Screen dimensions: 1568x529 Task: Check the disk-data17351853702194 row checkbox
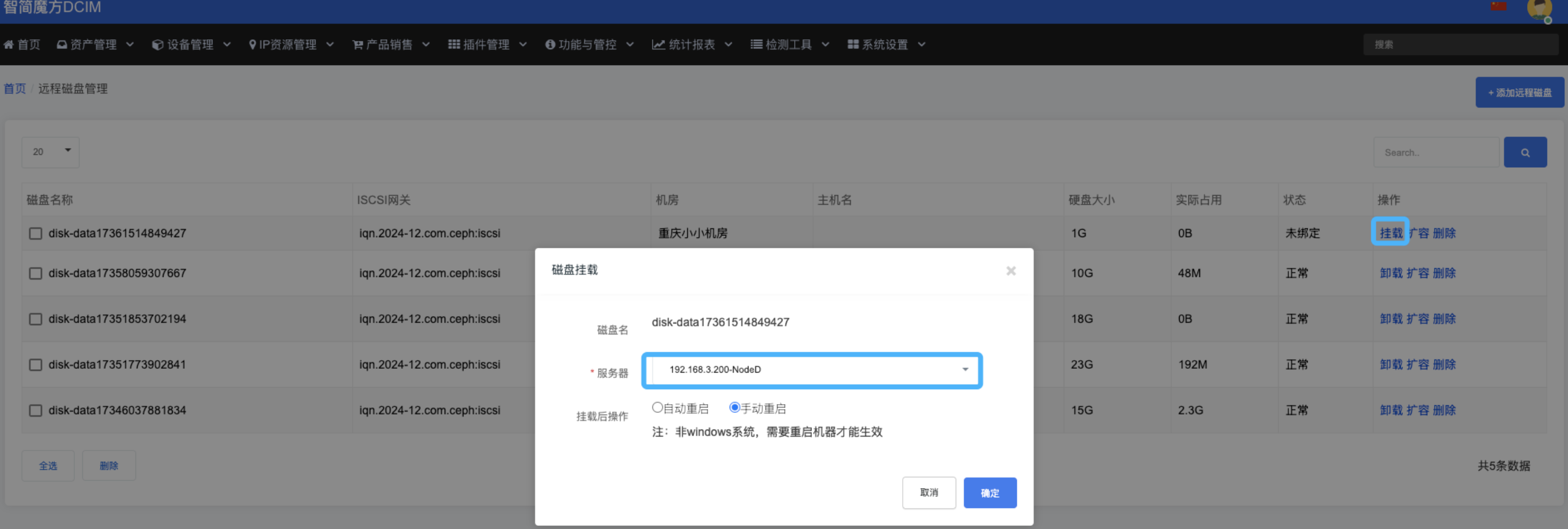(x=36, y=319)
